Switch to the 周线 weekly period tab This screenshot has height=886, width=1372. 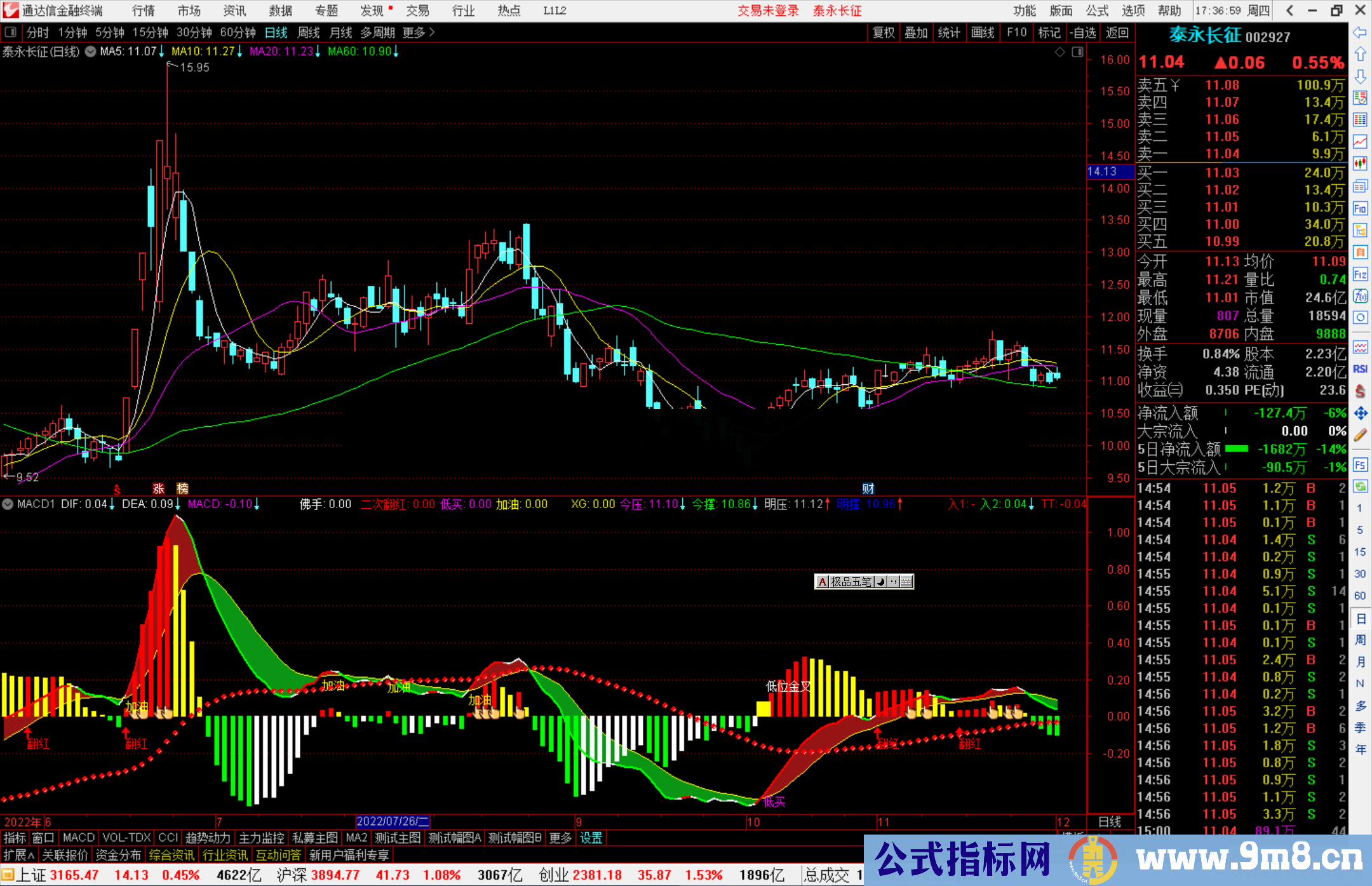click(309, 32)
